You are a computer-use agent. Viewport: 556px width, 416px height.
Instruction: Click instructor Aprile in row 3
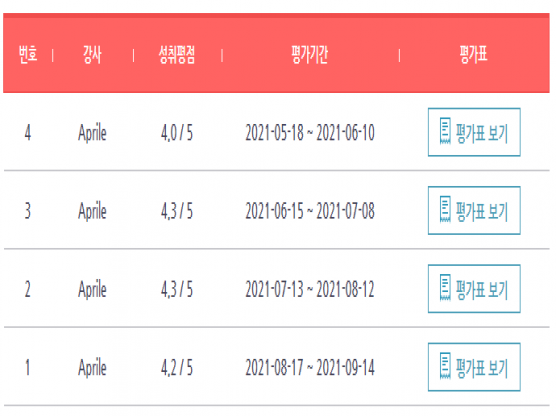pyautogui.click(x=92, y=212)
